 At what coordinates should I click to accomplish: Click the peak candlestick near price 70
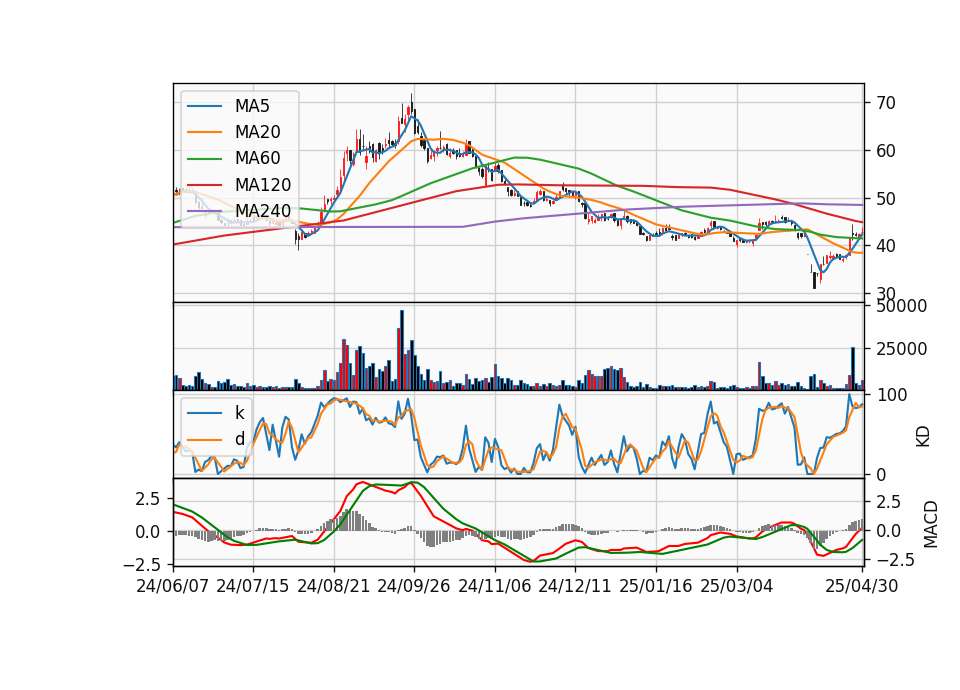(411, 105)
